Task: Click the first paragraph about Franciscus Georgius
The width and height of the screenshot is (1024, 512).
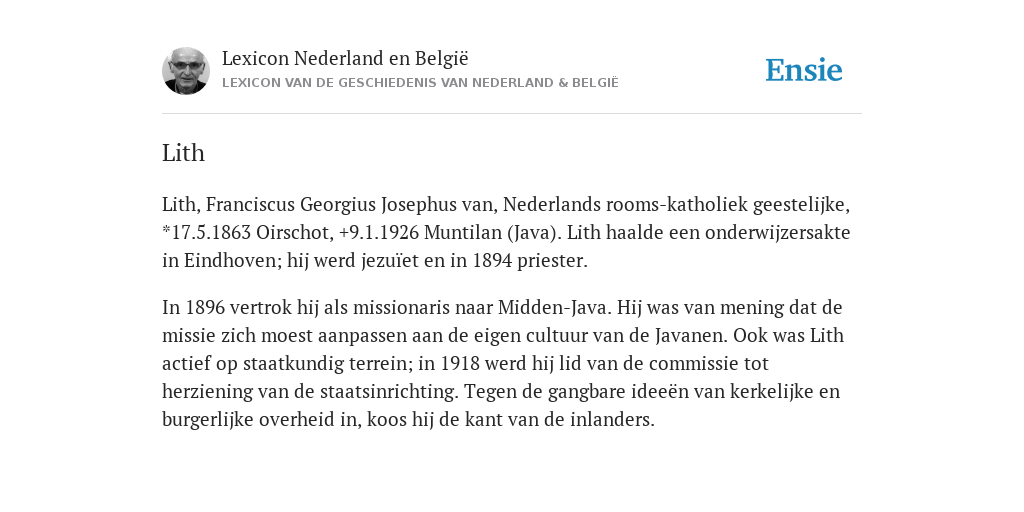Action: 506,232
